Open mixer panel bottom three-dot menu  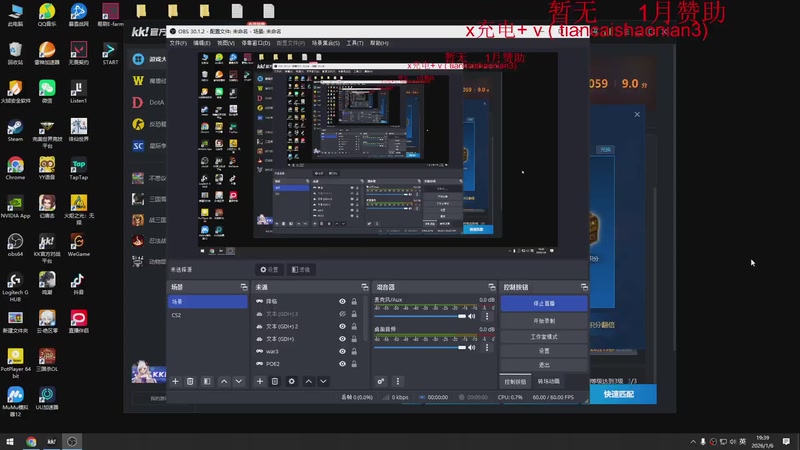click(x=398, y=381)
